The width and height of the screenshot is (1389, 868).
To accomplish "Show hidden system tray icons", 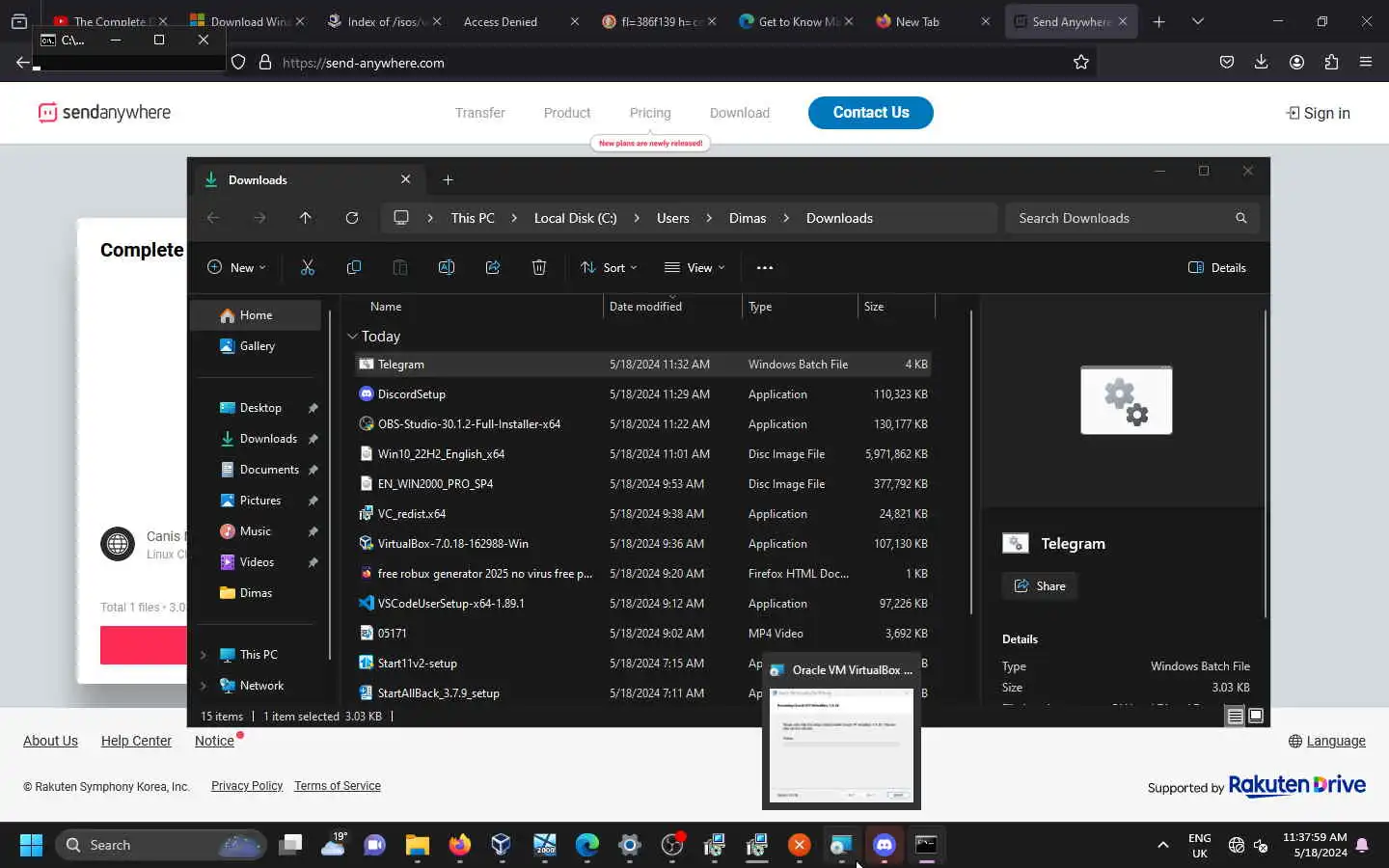I will tap(1163, 845).
